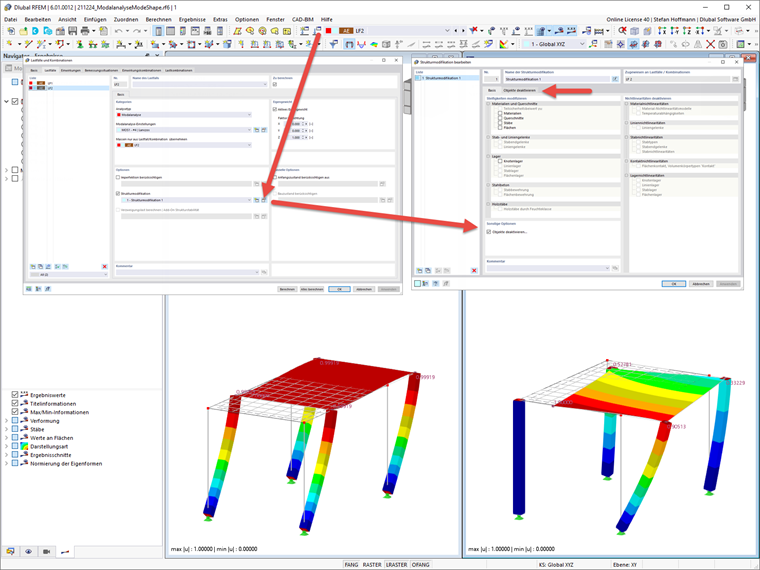Click the redo arrow in the toolbar
This screenshot has height=570, width=760.
click(x=137, y=31)
